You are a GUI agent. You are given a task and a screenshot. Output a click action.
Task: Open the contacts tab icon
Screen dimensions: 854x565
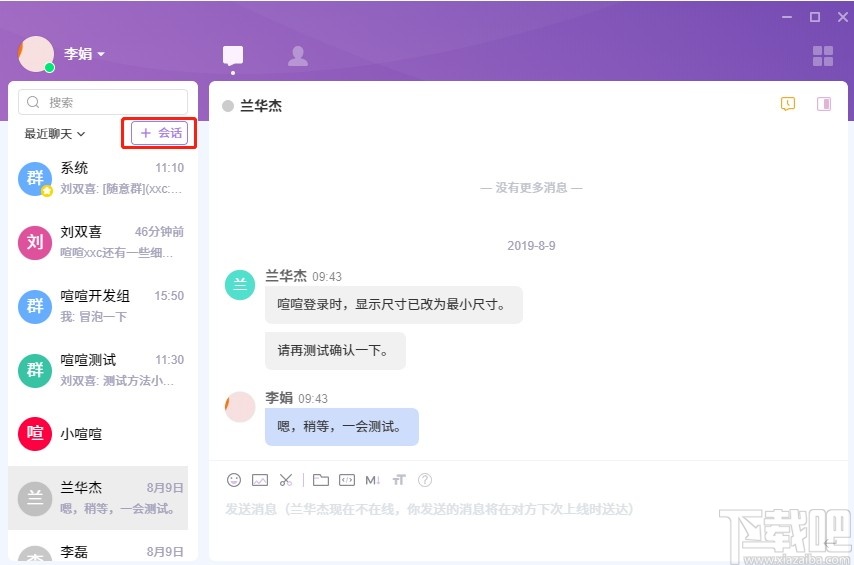click(x=297, y=56)
